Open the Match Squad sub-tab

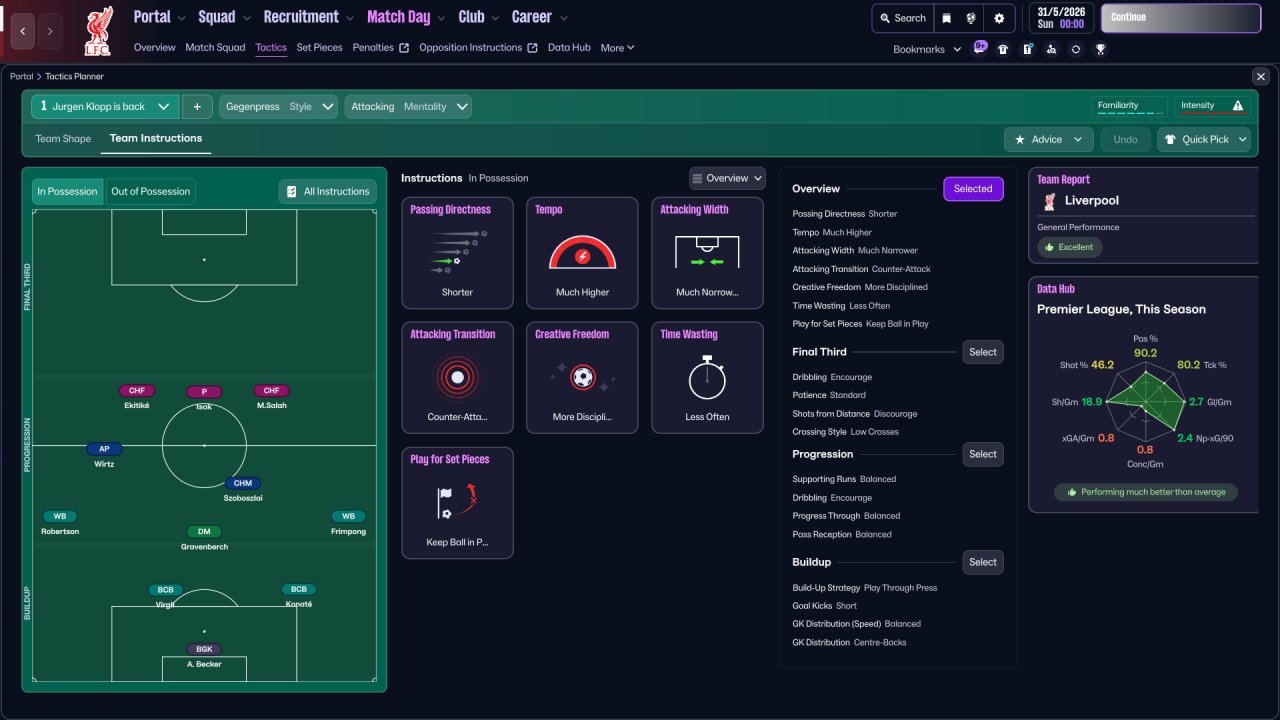click(x=215, y=47)
